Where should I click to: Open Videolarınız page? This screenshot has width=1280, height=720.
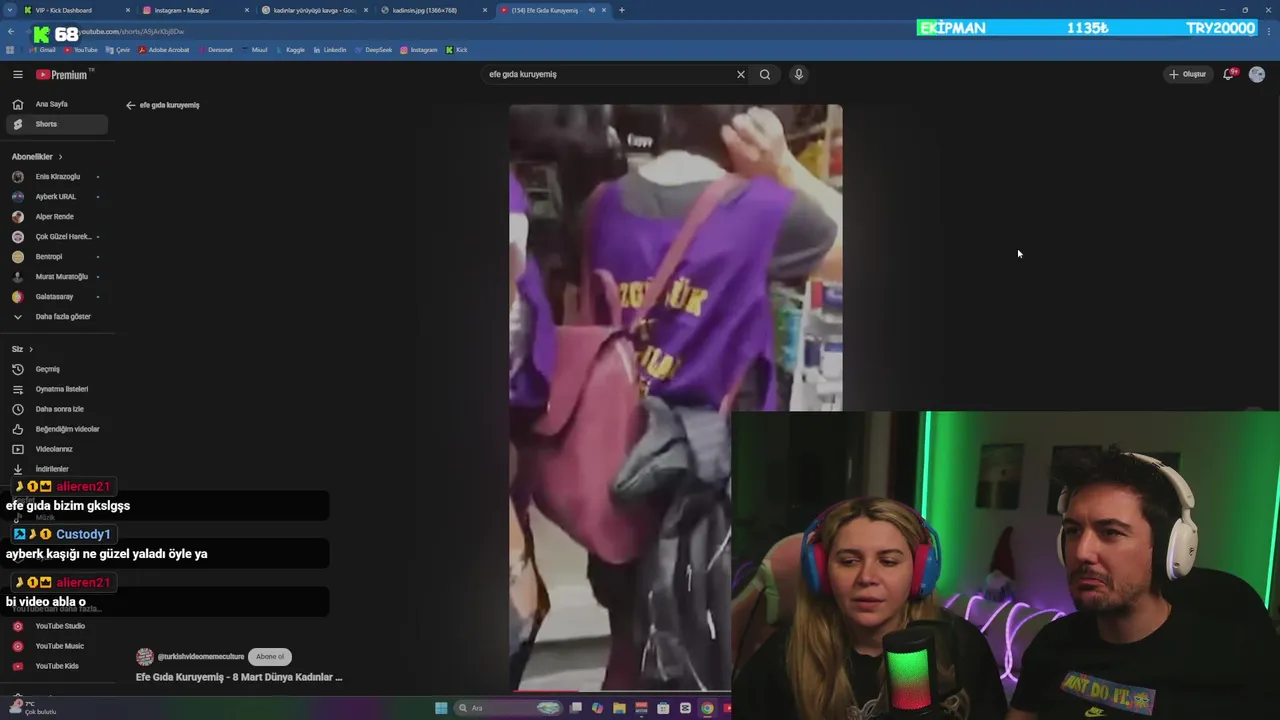(56, 449)
